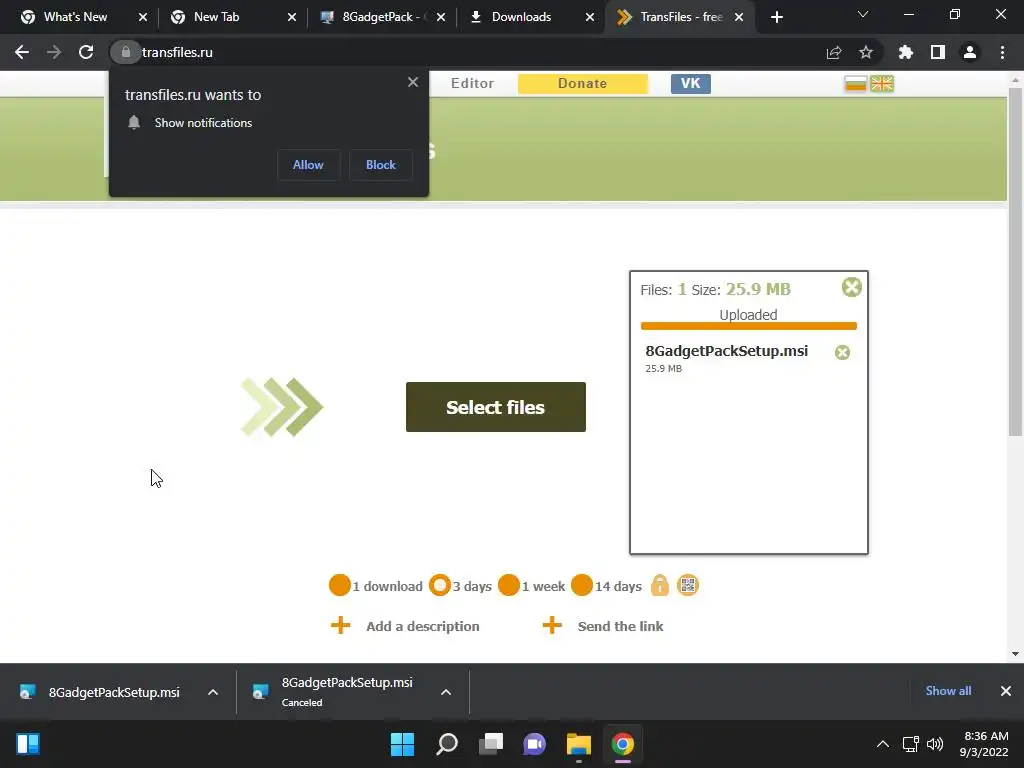
Task: Open Extensions puzzle icon
Action: tap(905, 52)
